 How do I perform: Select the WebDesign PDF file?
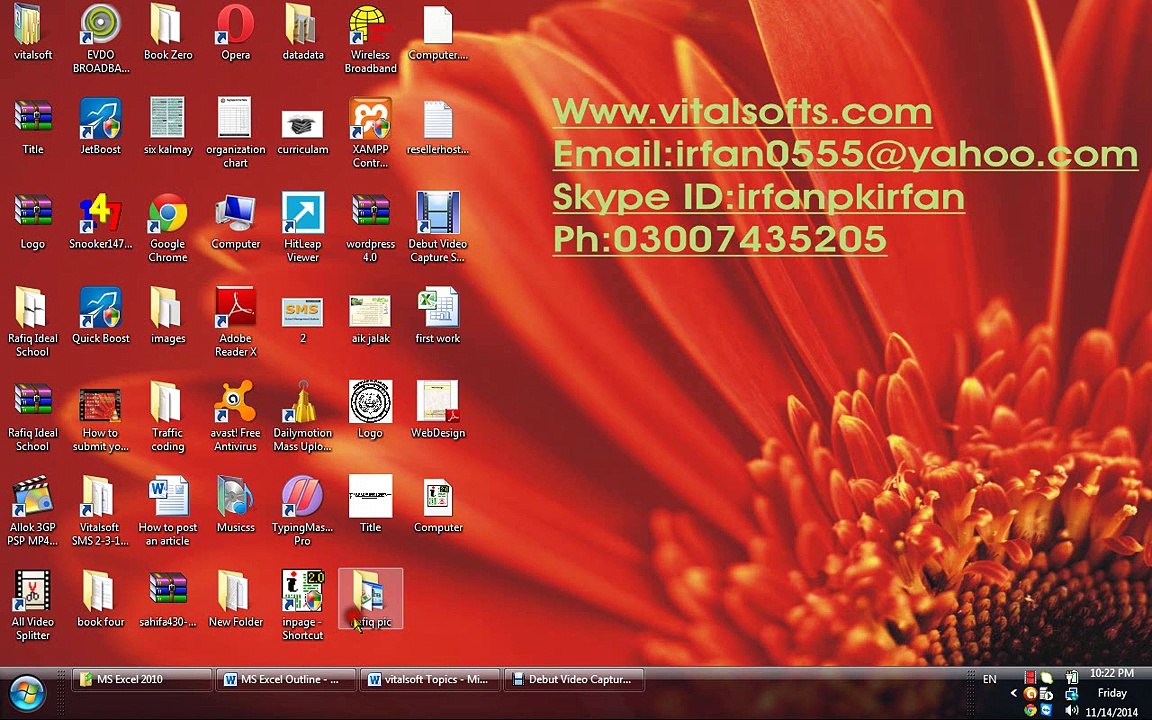pyautogui.click(x=438, y=410)
